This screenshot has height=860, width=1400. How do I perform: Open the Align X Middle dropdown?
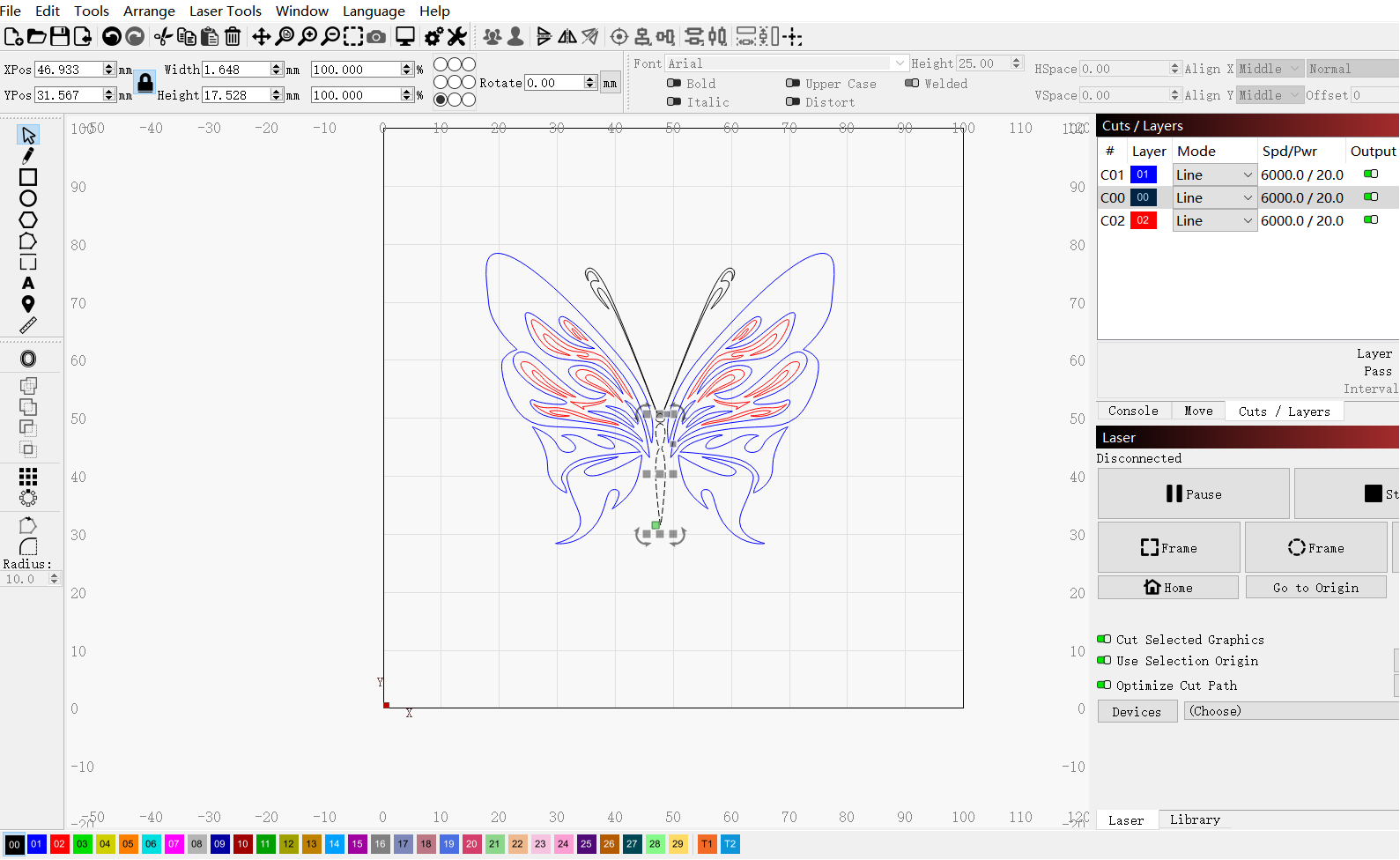click(1270, 69)
